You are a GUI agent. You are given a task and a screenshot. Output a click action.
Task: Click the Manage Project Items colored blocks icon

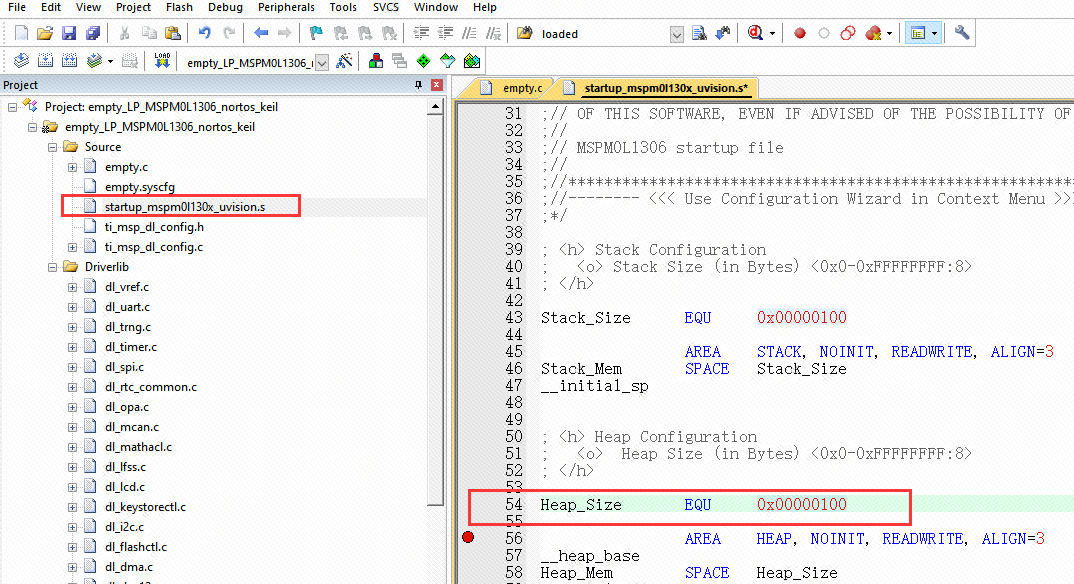376,62
